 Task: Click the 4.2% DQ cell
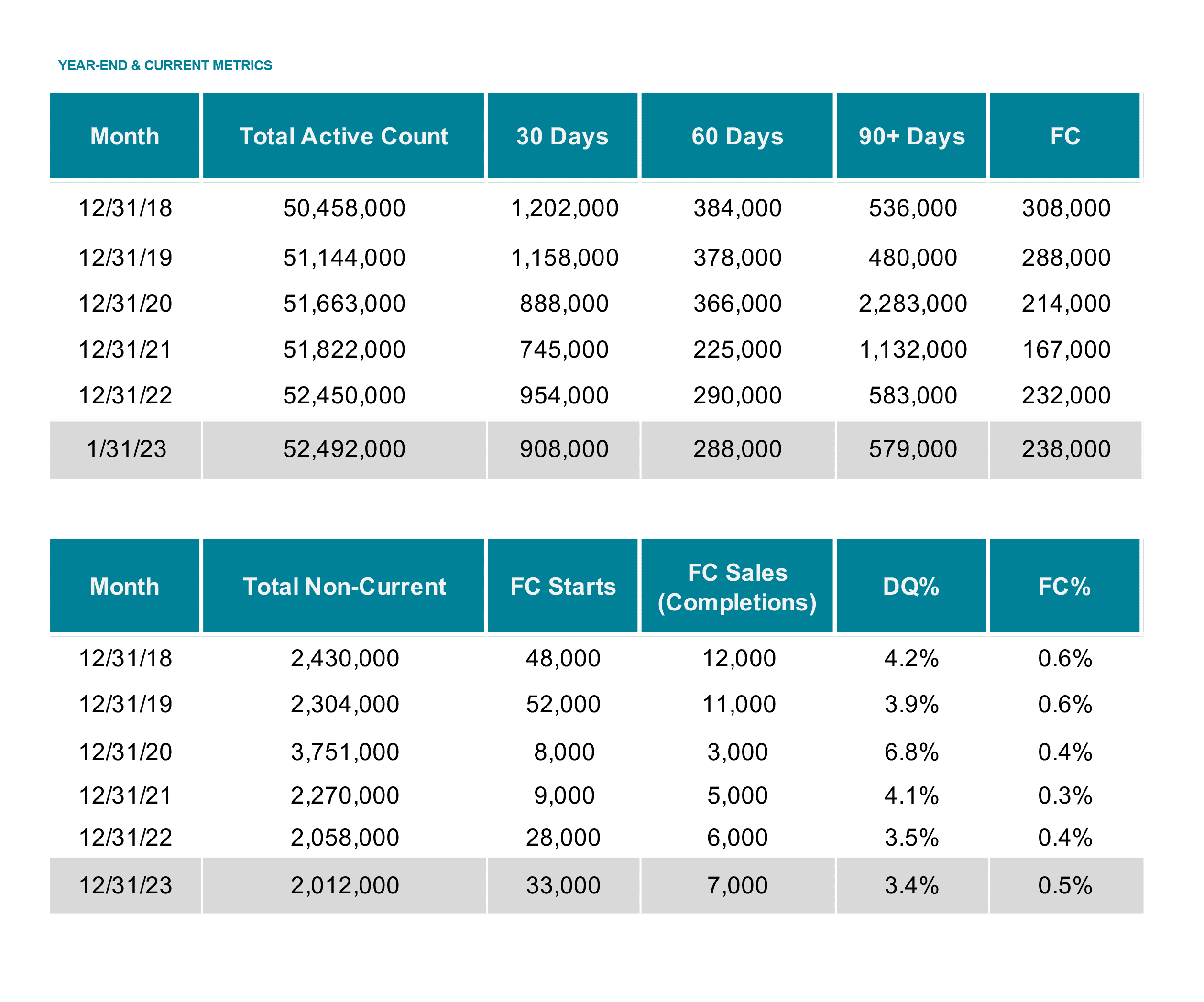[x=911, y=659]
